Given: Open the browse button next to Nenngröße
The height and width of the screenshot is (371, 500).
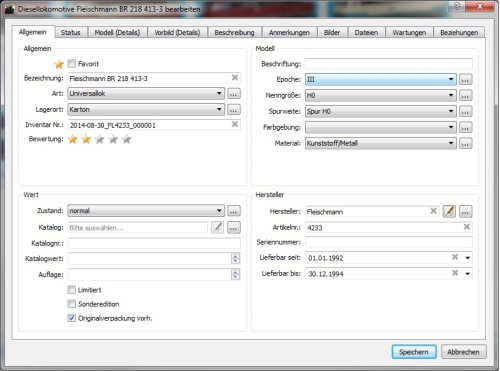Looking at the screenshot, I should 465,96.
